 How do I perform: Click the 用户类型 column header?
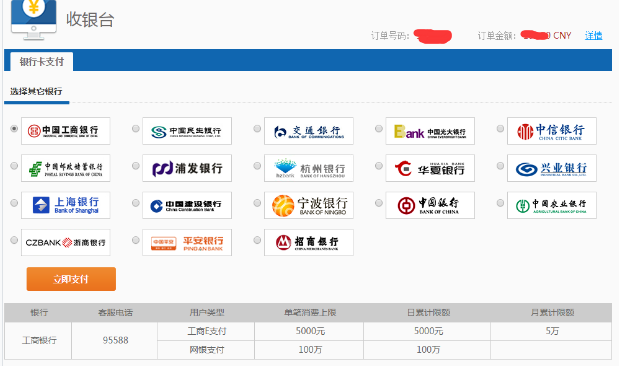point(207,313)
